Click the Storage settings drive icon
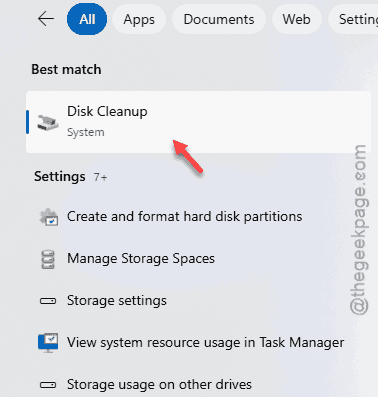This screenshot has height=397, width=378. [48, 301]
